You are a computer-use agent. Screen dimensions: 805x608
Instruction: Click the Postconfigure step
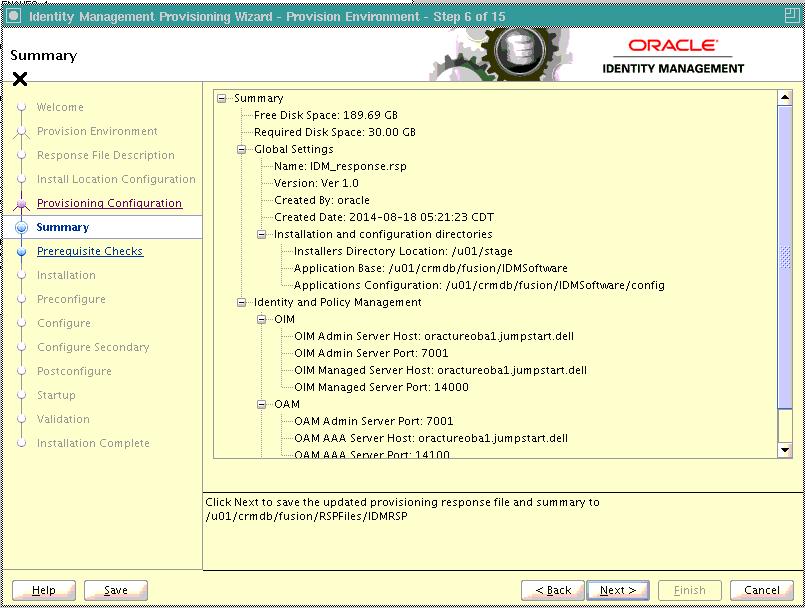point(74,371)
